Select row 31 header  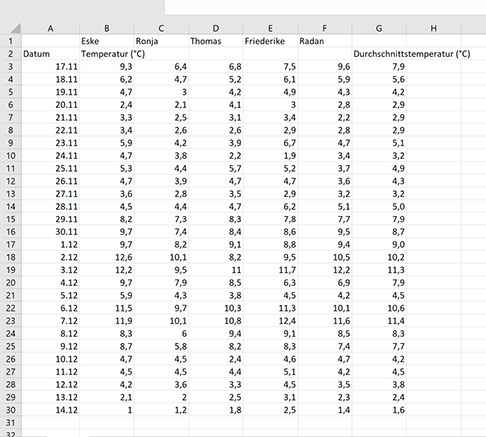click(11, 423)
